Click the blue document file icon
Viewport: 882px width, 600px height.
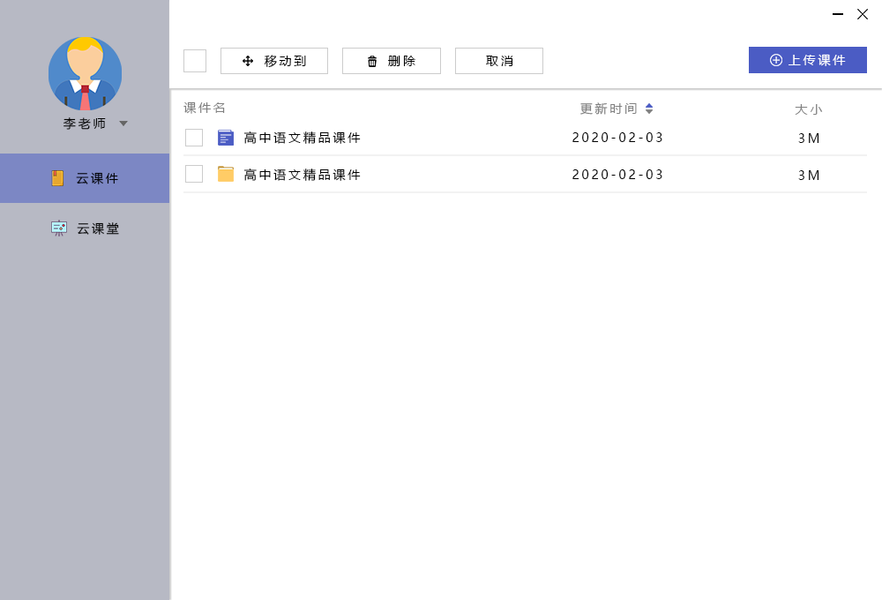coord(226,137)
